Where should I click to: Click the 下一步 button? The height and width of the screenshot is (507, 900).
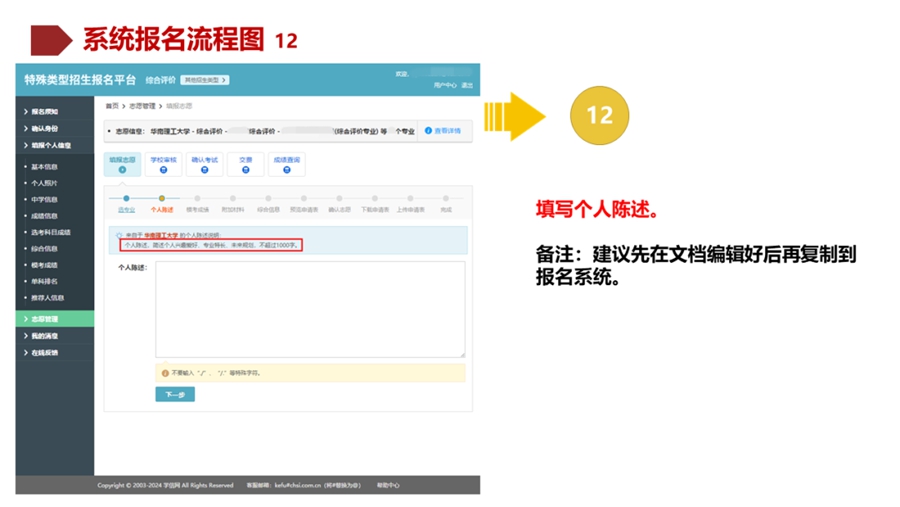coord(175,394)
